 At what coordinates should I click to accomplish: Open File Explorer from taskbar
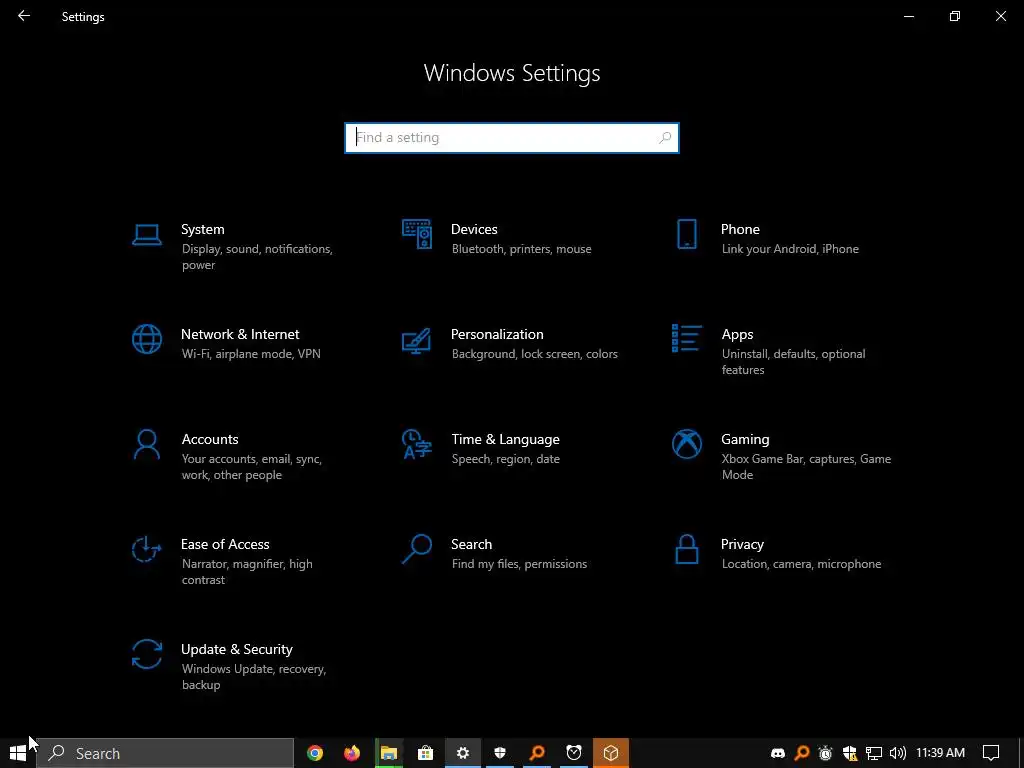pyautogui.click(x=389, y=753)
